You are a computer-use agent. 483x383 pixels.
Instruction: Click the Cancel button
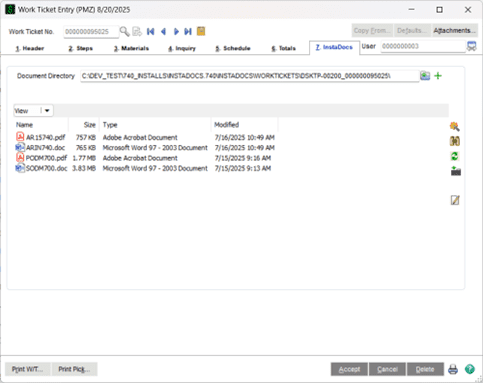click(387, 369)
